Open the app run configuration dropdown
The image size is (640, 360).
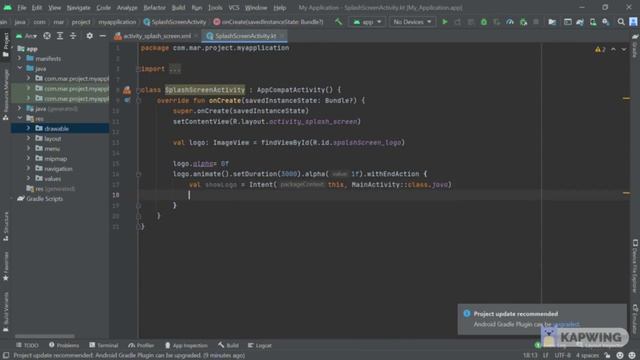(367, 22)
